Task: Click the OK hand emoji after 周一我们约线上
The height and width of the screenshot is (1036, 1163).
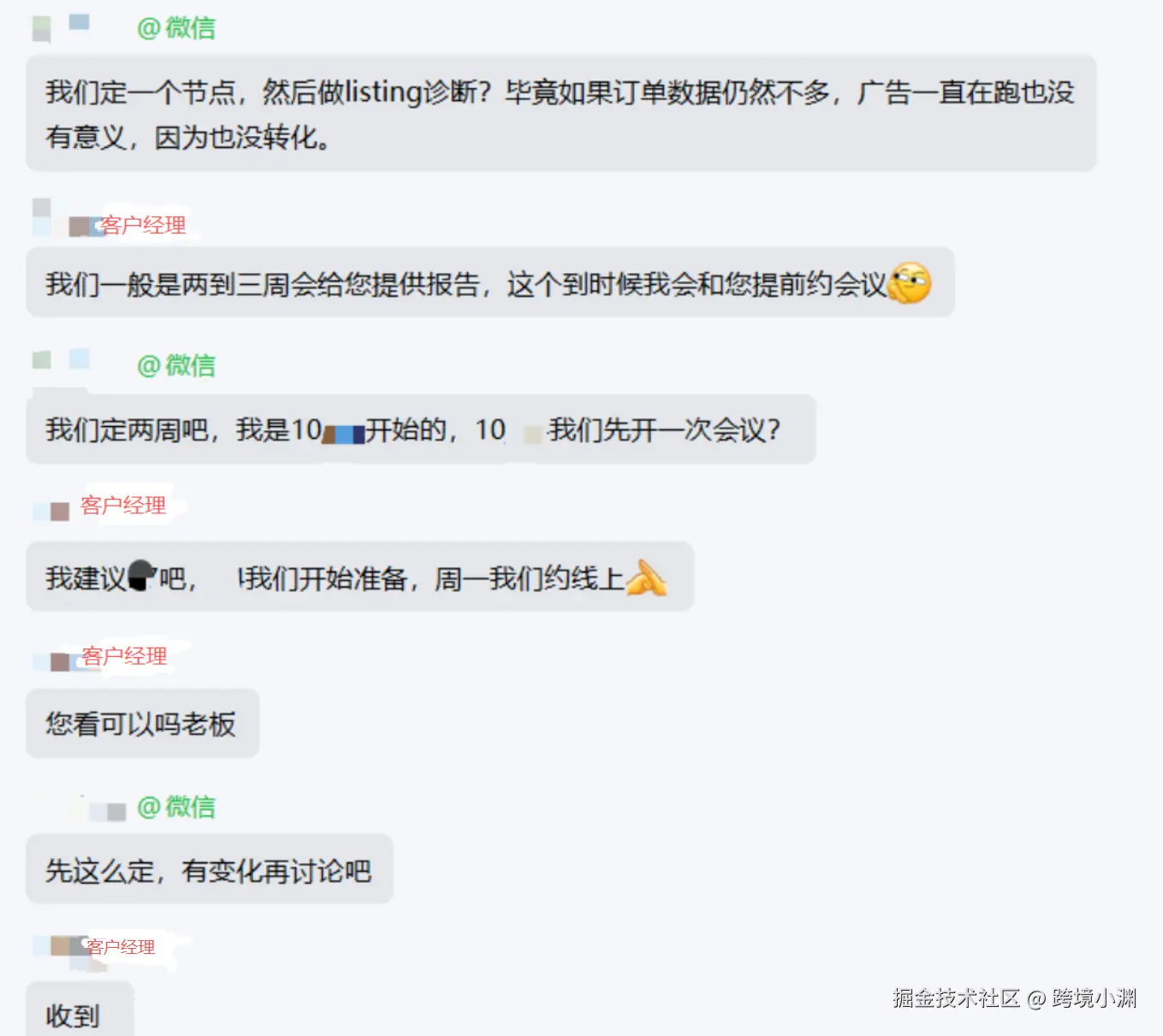Action: [x=646, y=577]
